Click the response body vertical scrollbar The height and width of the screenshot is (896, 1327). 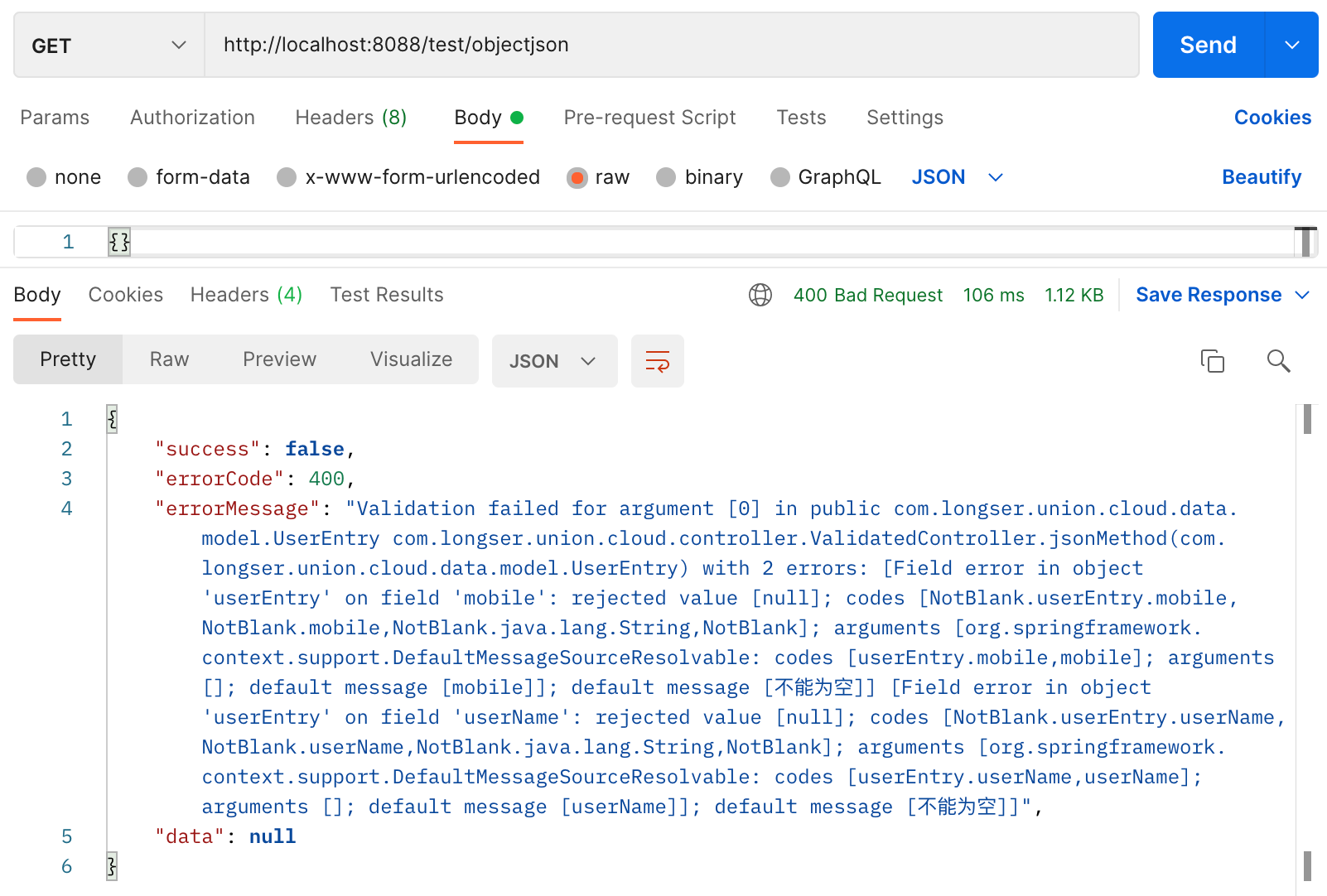[x=1307, y=646]
